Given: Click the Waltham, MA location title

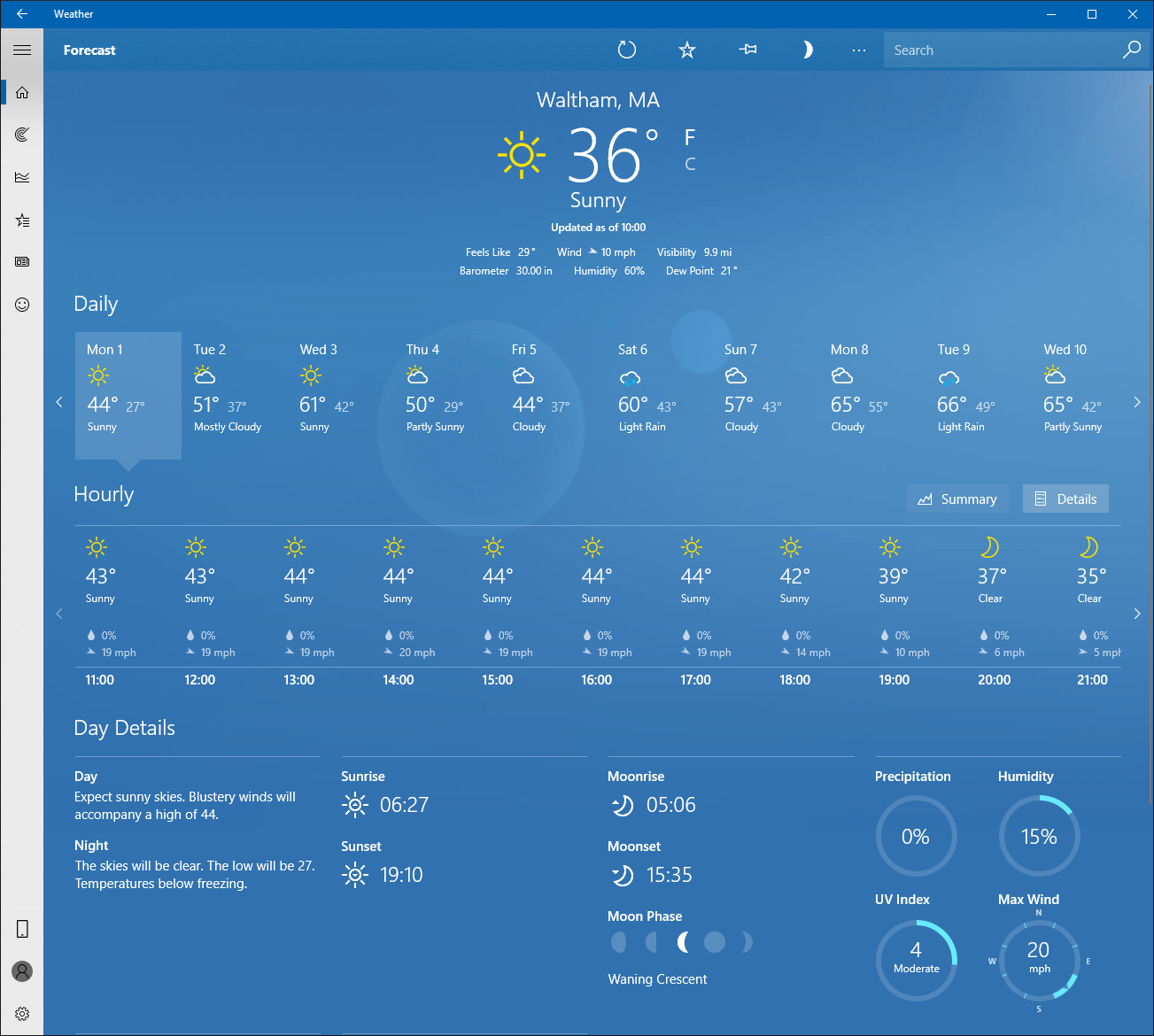Looking at the screenshot, I should (598, 100).
